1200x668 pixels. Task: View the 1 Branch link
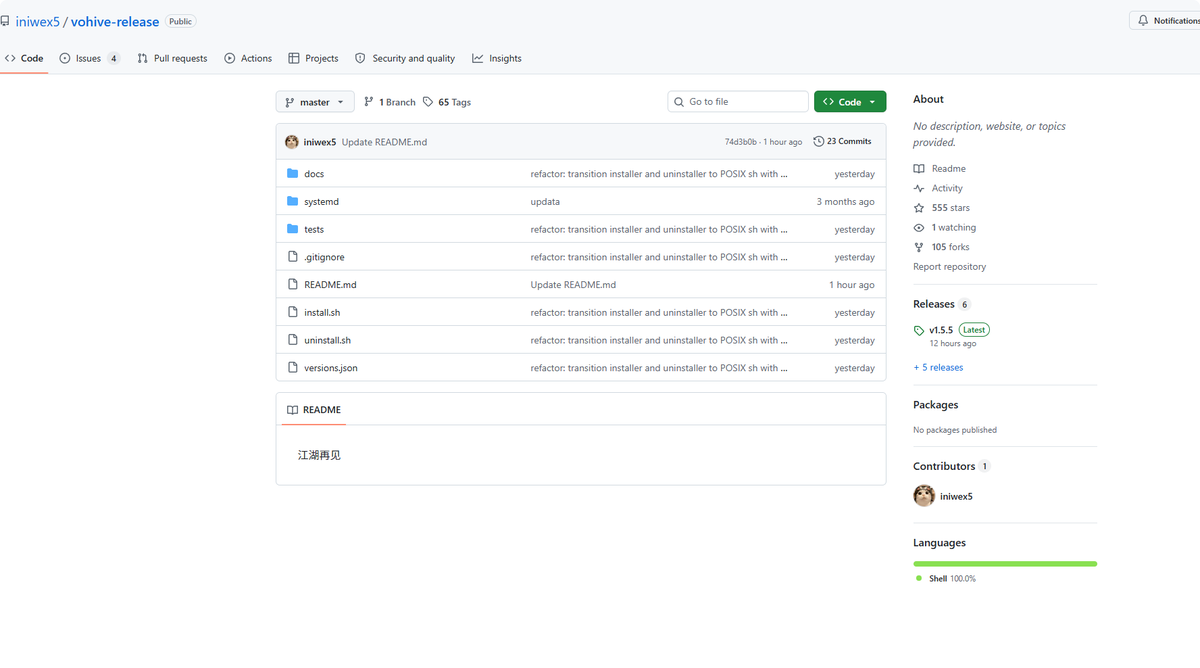390,102
